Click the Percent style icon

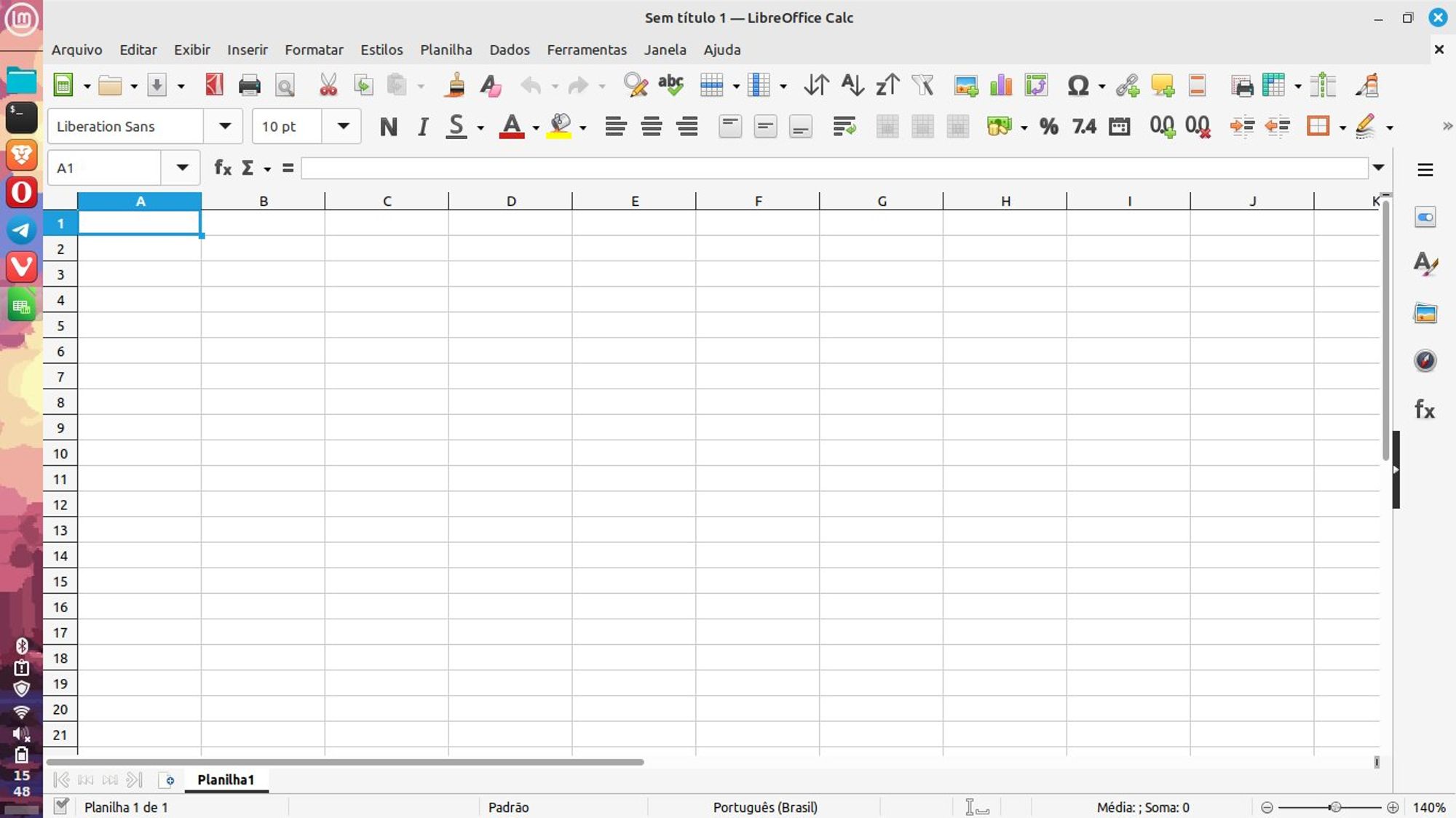(x=1048, y=125)
